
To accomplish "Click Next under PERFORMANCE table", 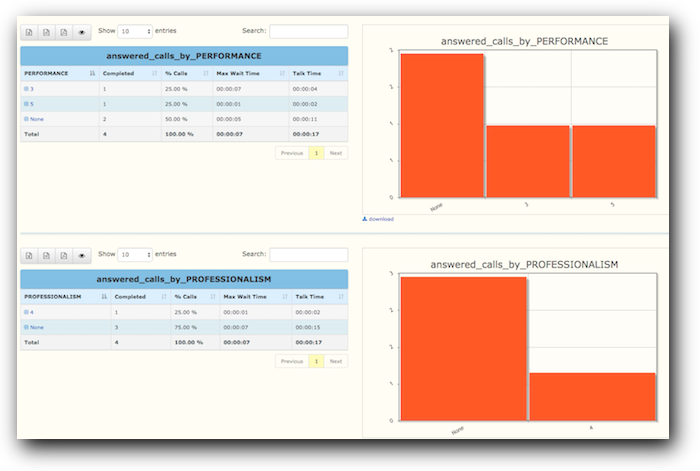I will 336,153.
